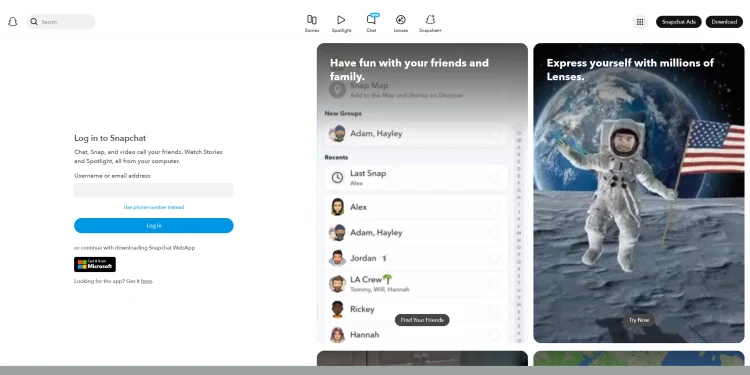Click Try Now on the Lenses card

click(x=639, y=320)
